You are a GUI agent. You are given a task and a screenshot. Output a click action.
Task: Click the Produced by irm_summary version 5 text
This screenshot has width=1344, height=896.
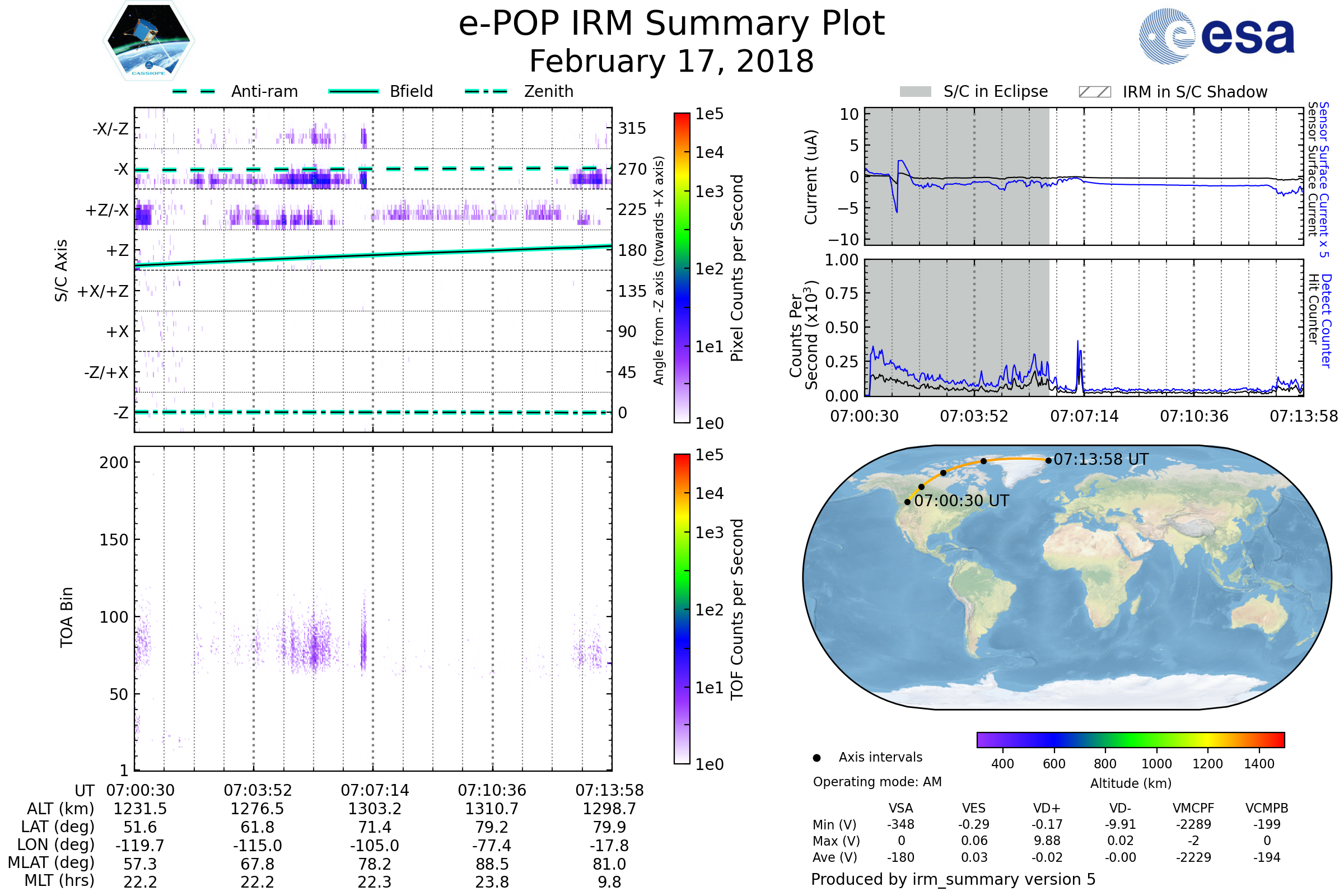pos(953,879)
